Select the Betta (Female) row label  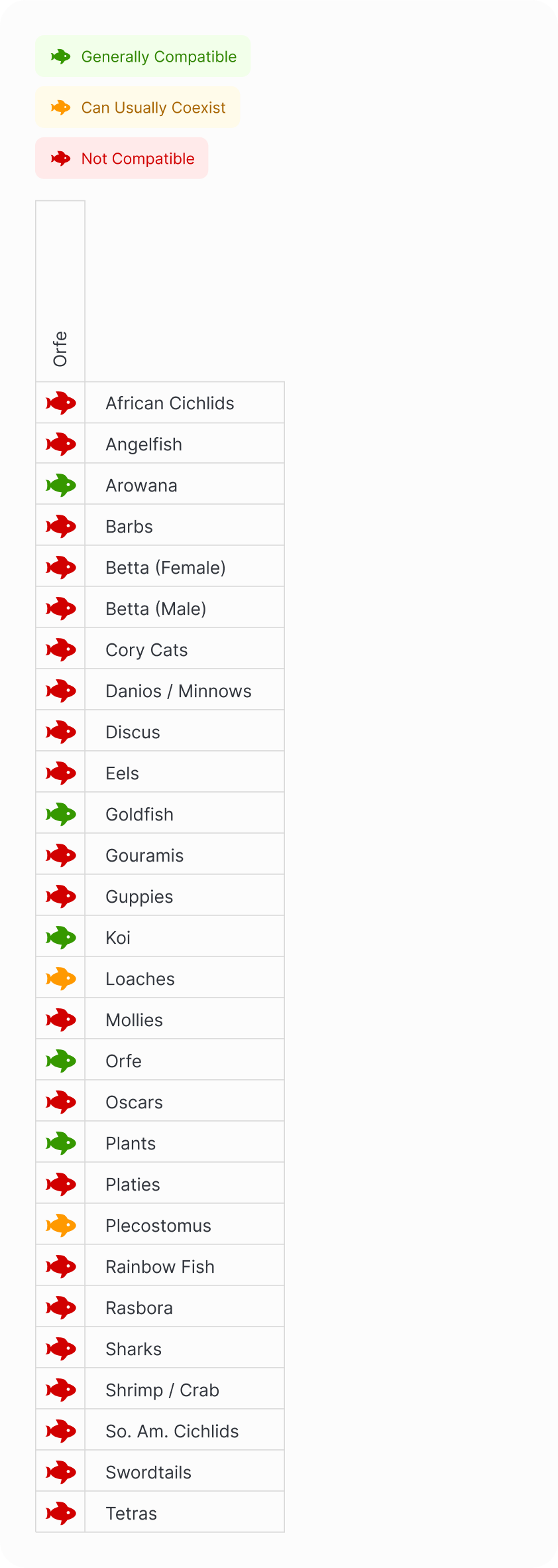(166, 568)
